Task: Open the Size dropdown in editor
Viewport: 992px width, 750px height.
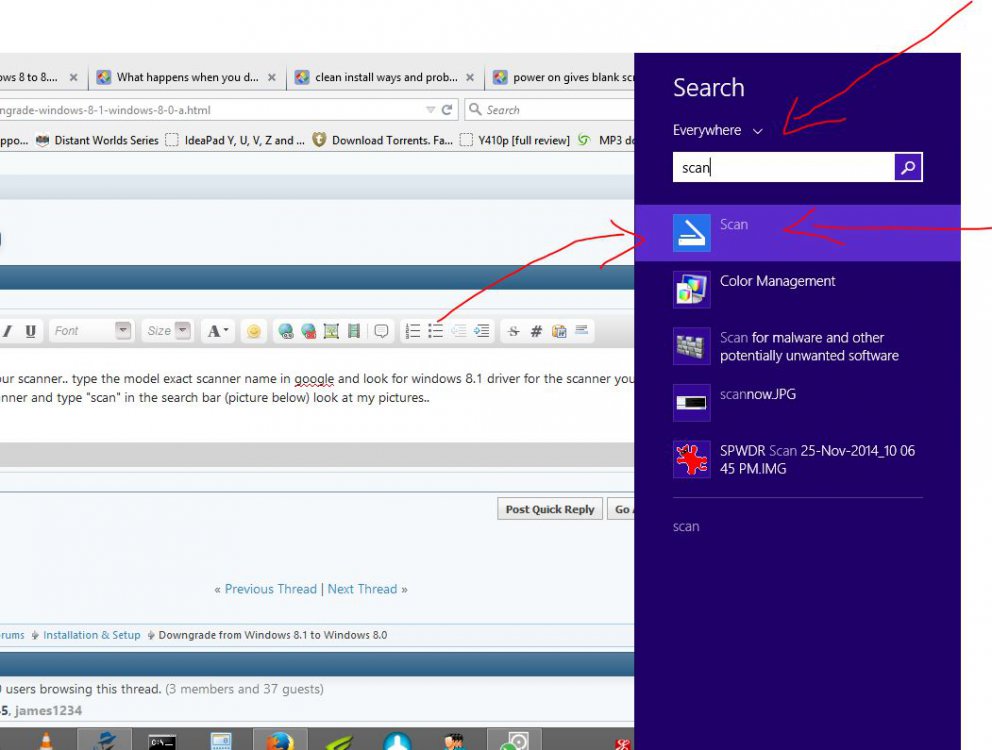Action: [168, 331]
